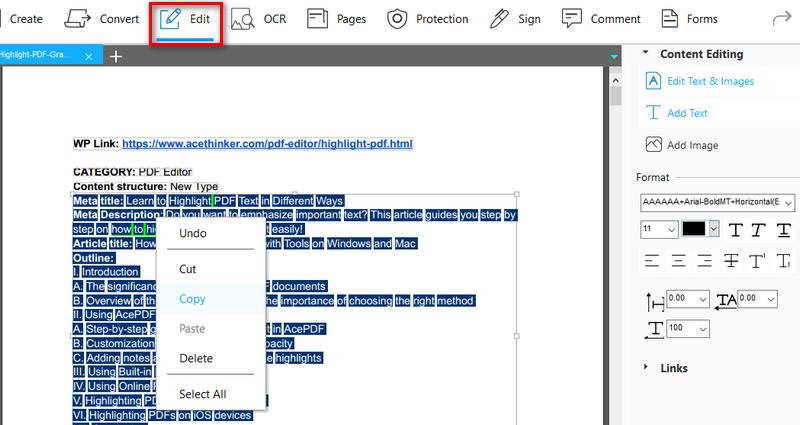
Task: Expand the Links section
Action: point(646,368)
